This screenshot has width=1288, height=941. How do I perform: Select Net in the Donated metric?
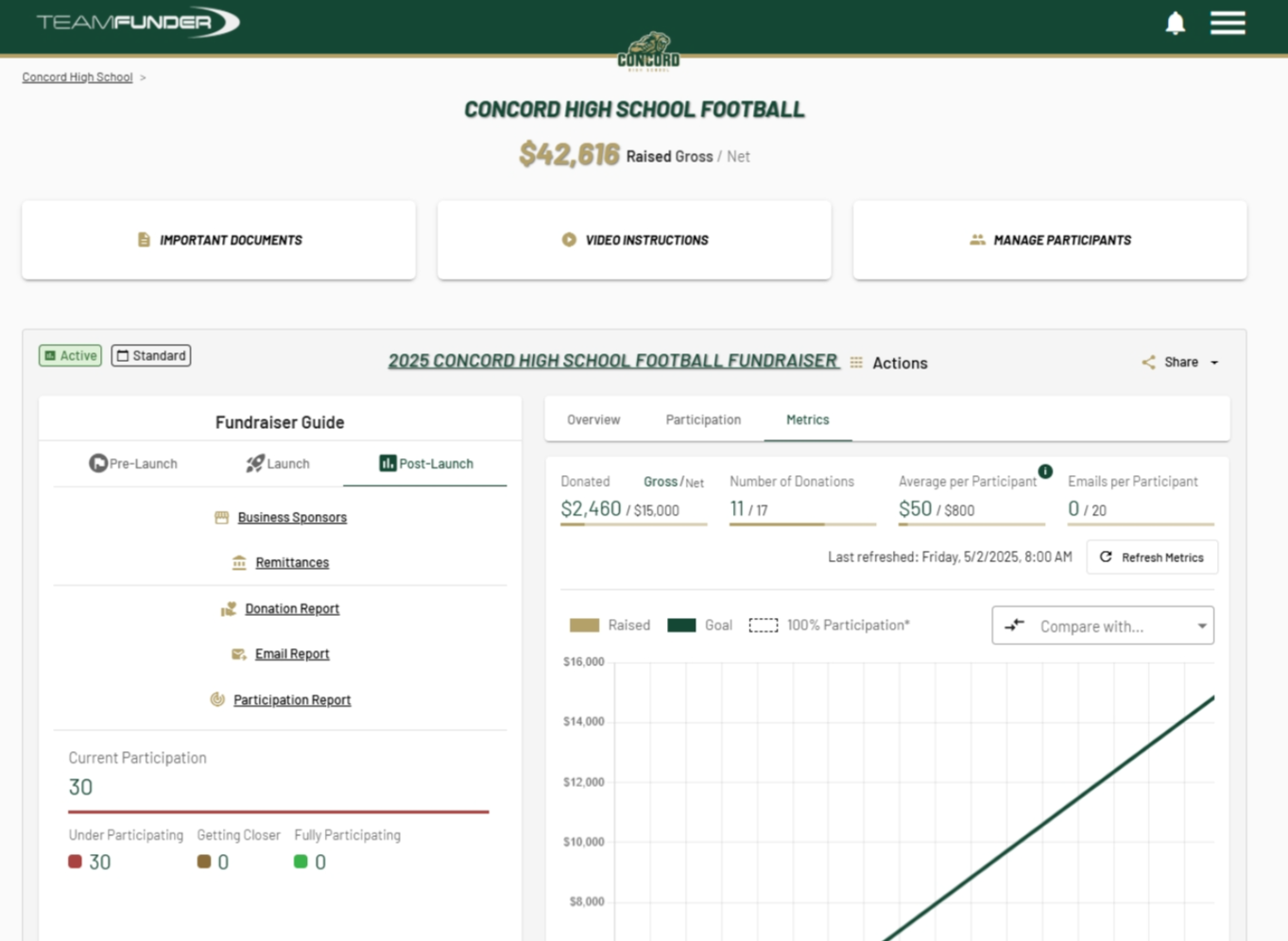point(695,483)
